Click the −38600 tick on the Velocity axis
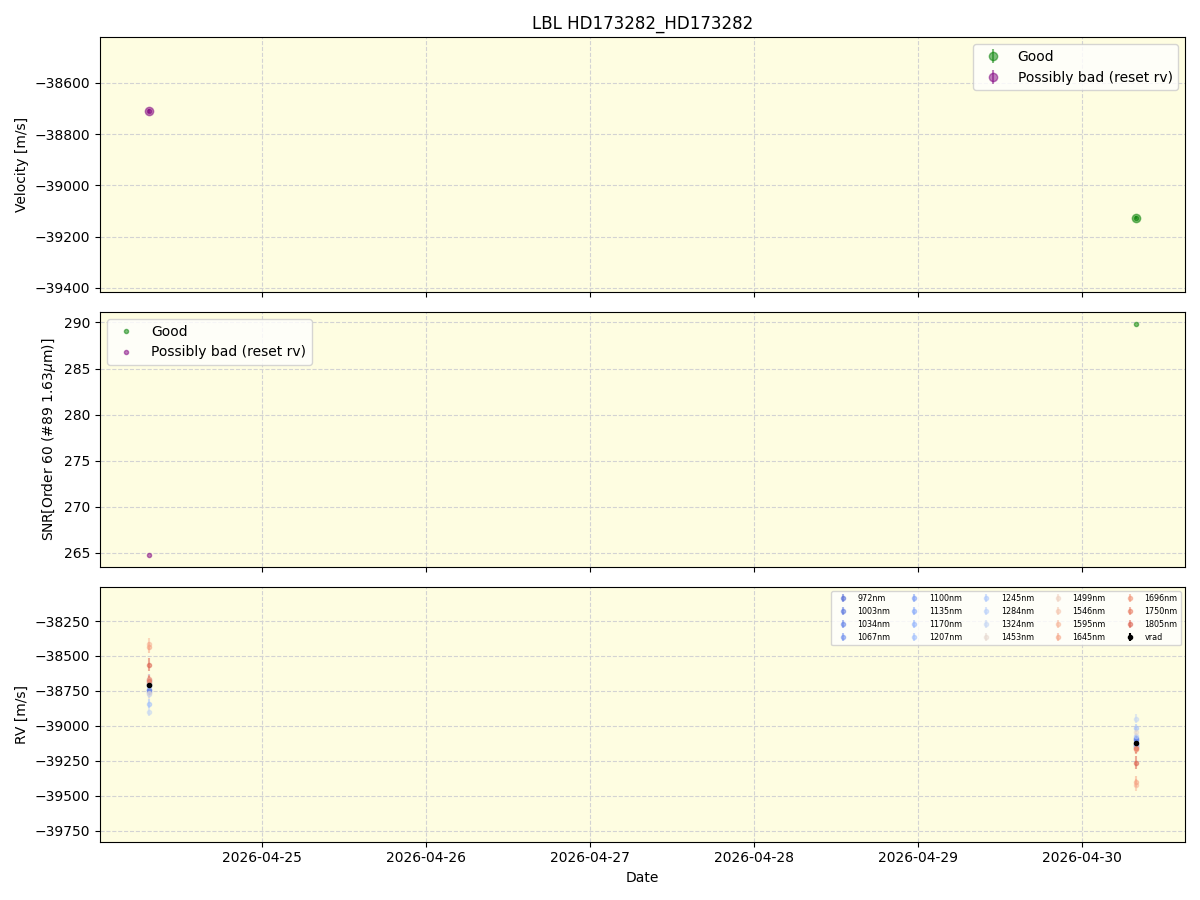 pyautogui.click(x=65, y=84)
